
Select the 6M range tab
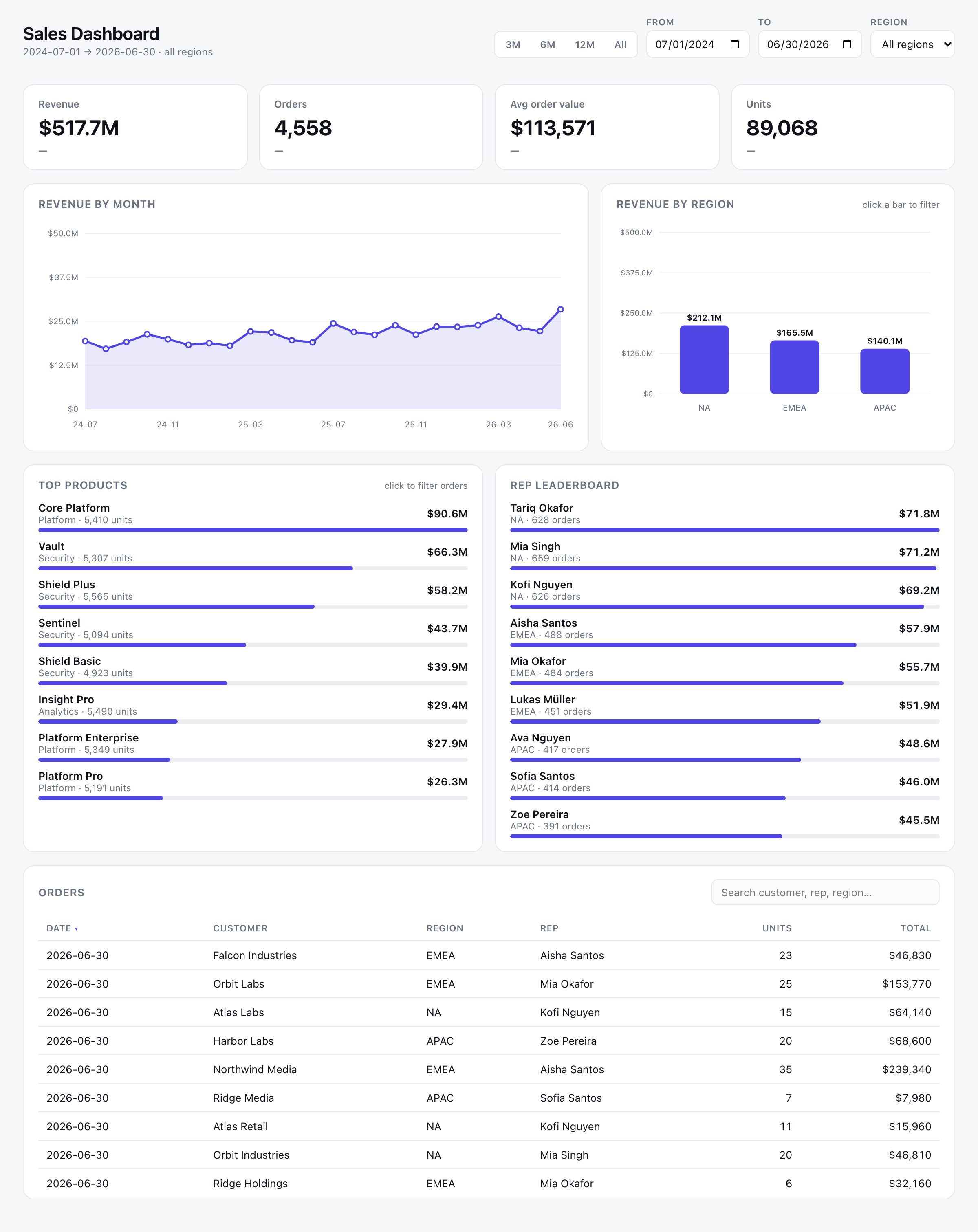click(548, 44)
